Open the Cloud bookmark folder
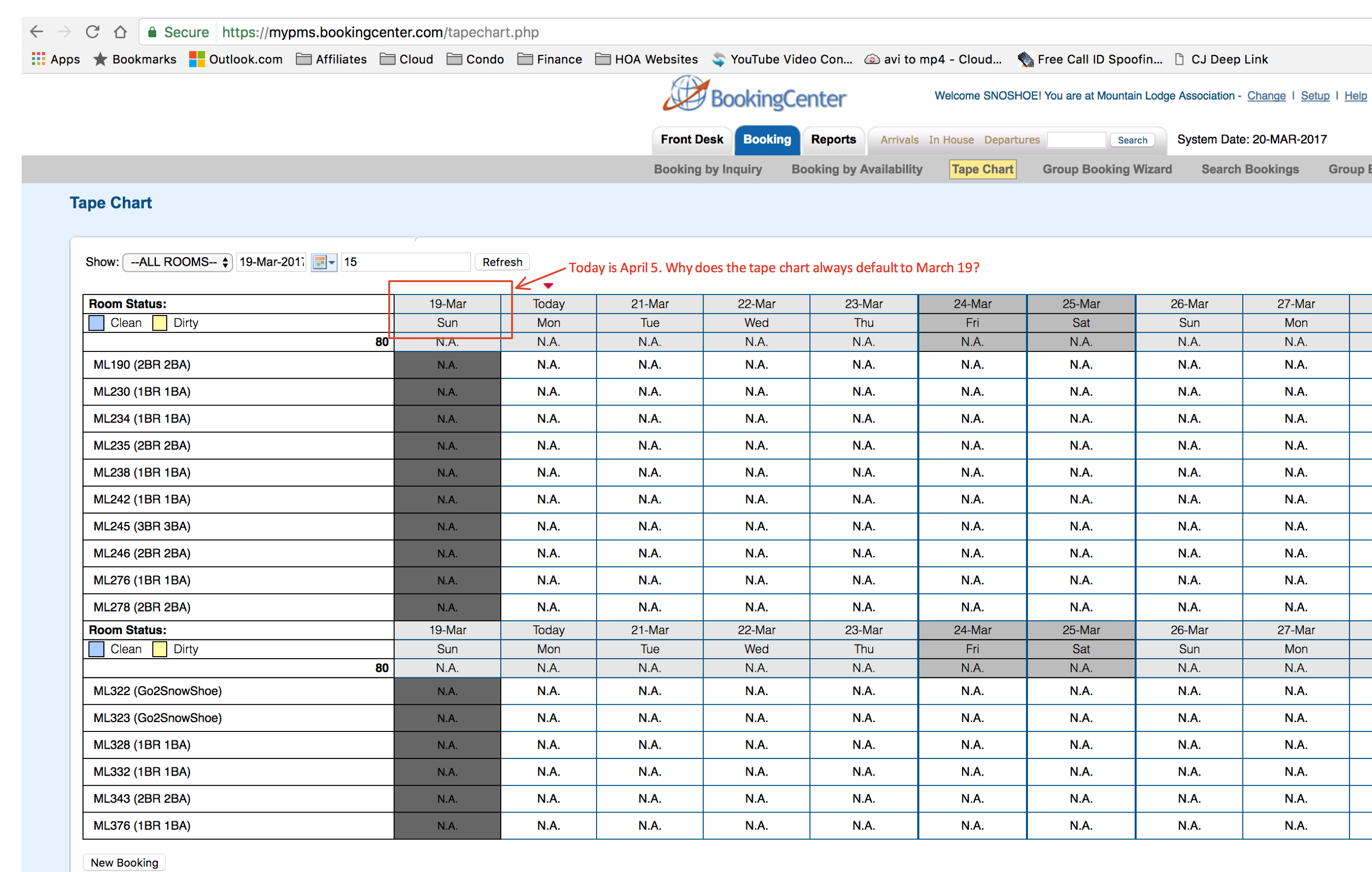 (x=406, y=59)
